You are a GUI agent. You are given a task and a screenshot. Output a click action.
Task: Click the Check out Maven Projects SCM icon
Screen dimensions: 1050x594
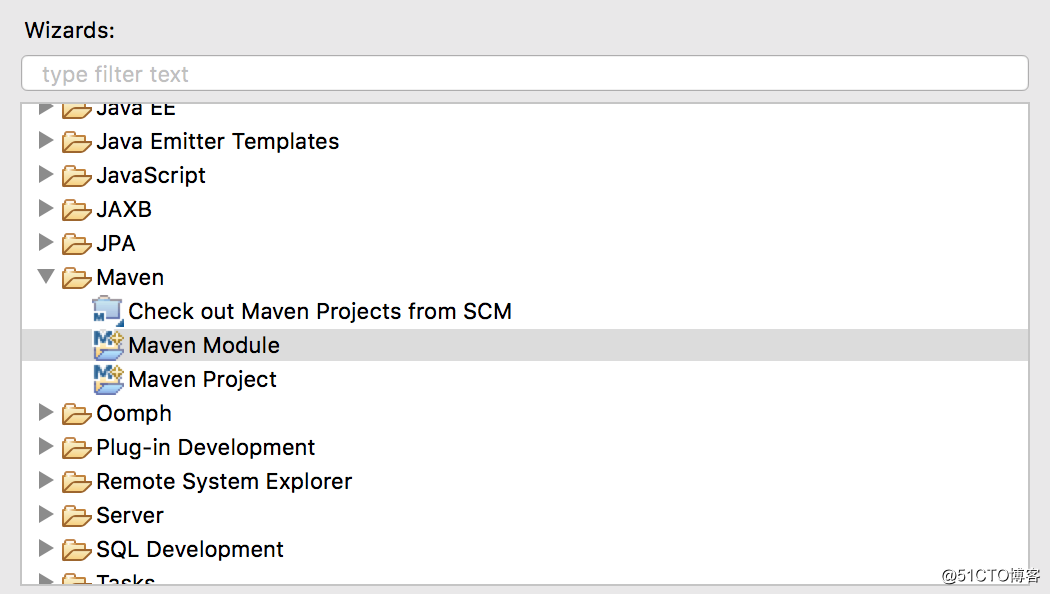point(107,311)
